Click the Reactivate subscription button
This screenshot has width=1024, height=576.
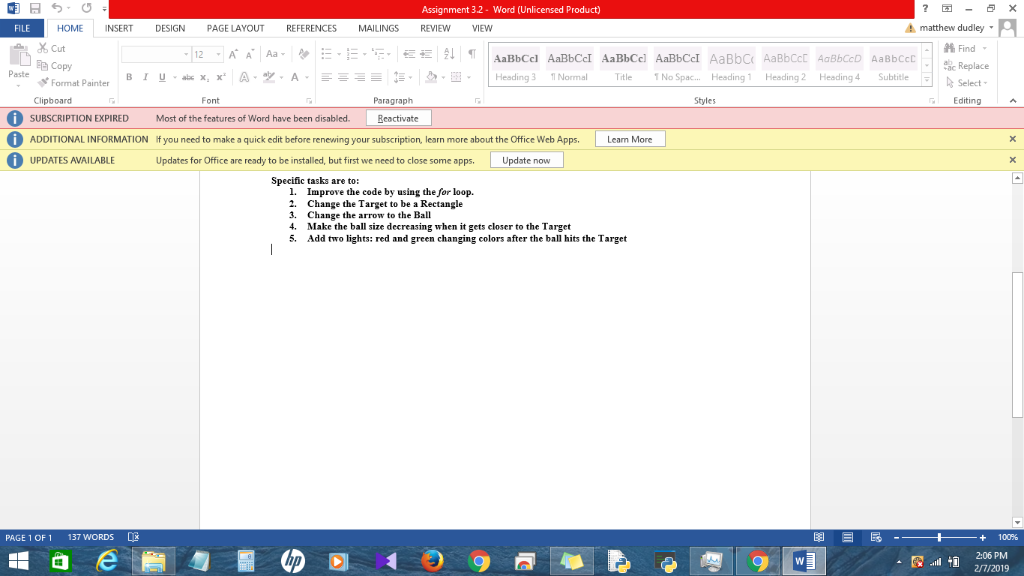click(x=398, y=117)
